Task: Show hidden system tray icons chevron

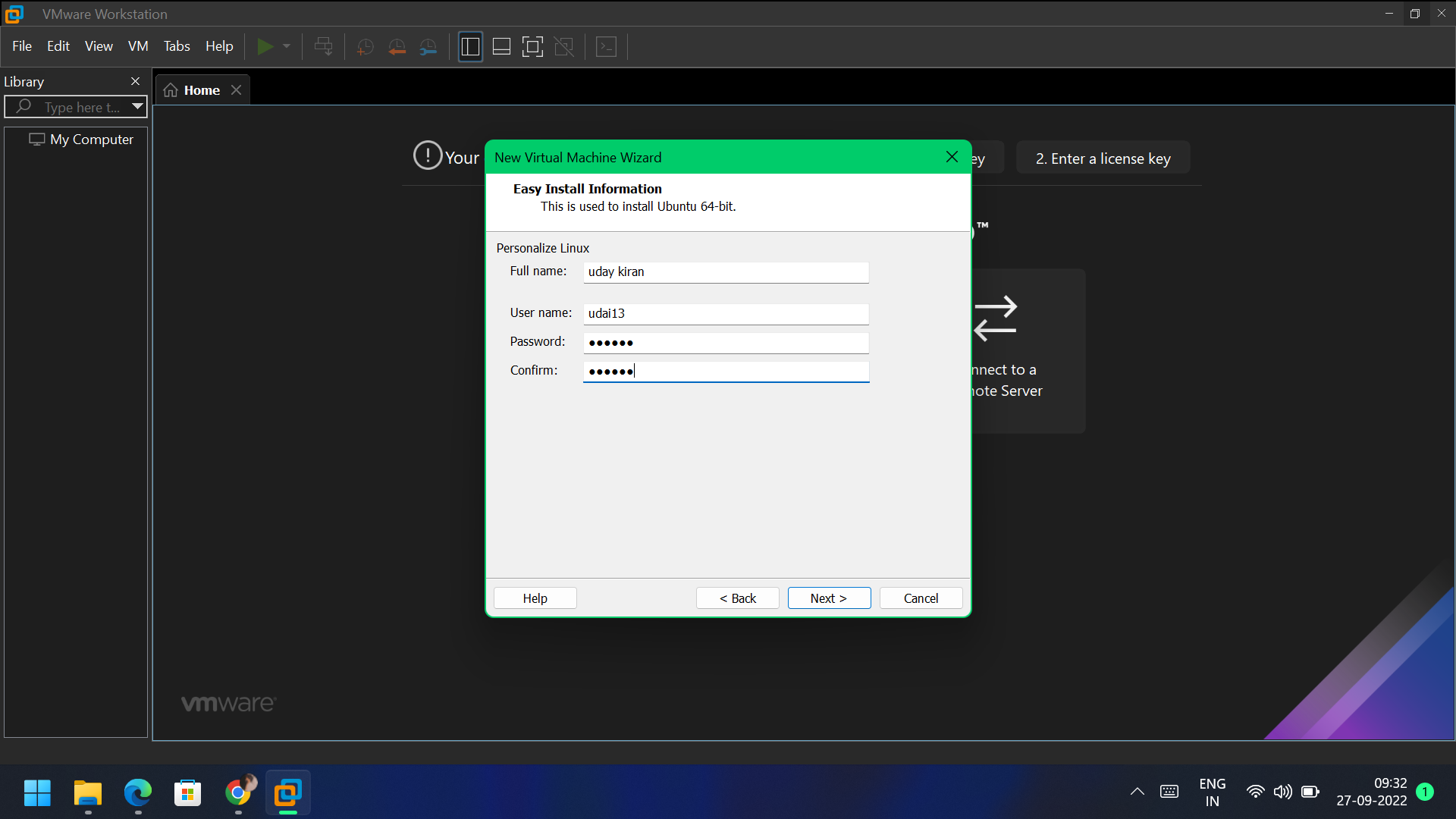Action: [x=1137, y=792]
